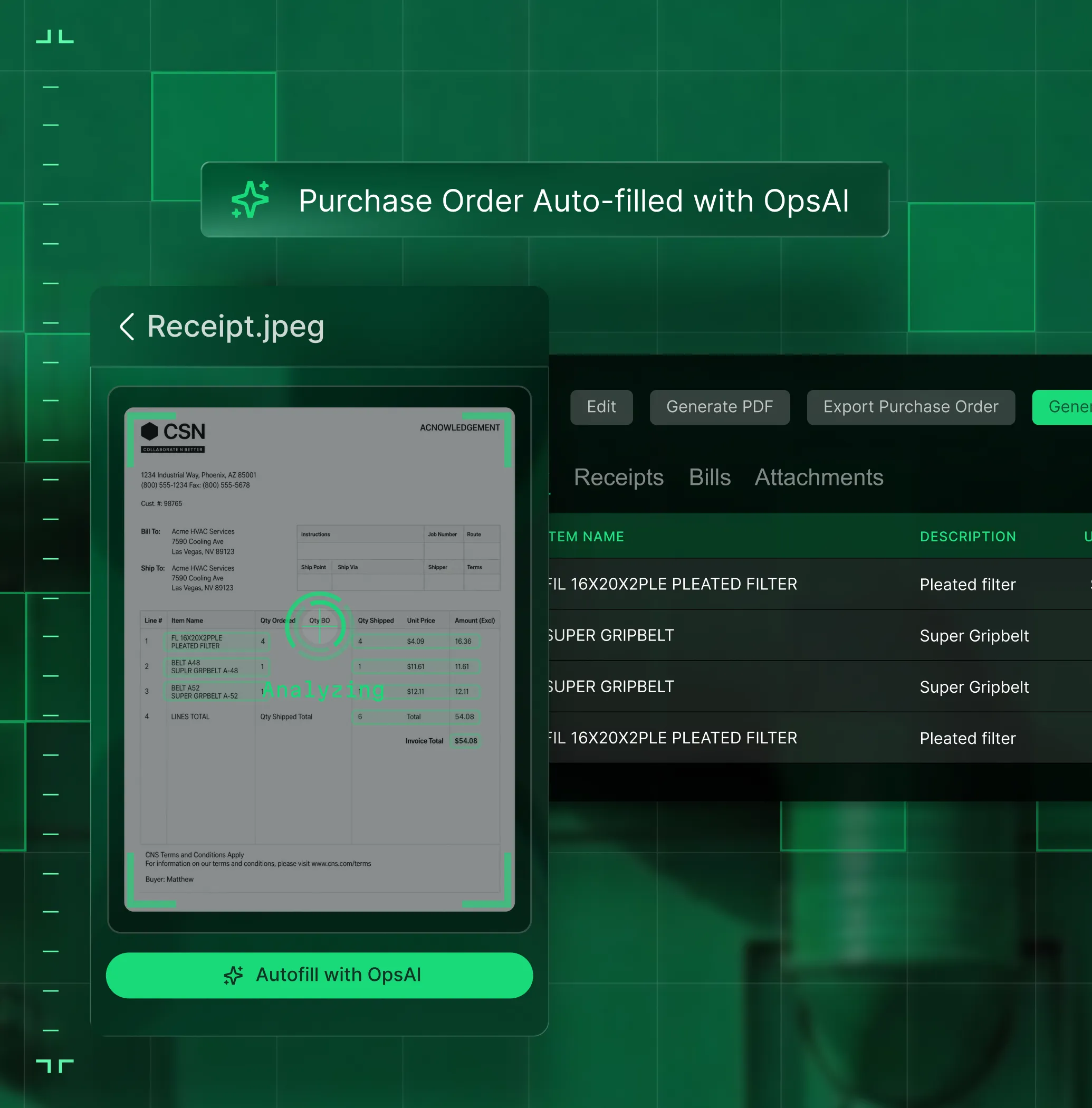Click the first Pleated filter description
The image size is (1092, 1108).
(967, 585)
